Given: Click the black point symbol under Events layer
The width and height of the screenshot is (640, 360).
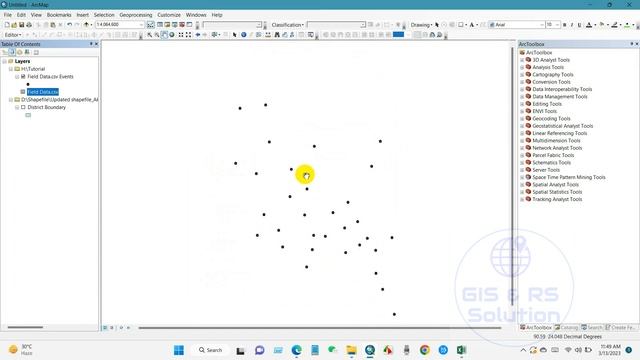Looking at the screenshot, I should pyautogui.click(x=28, y=84).
